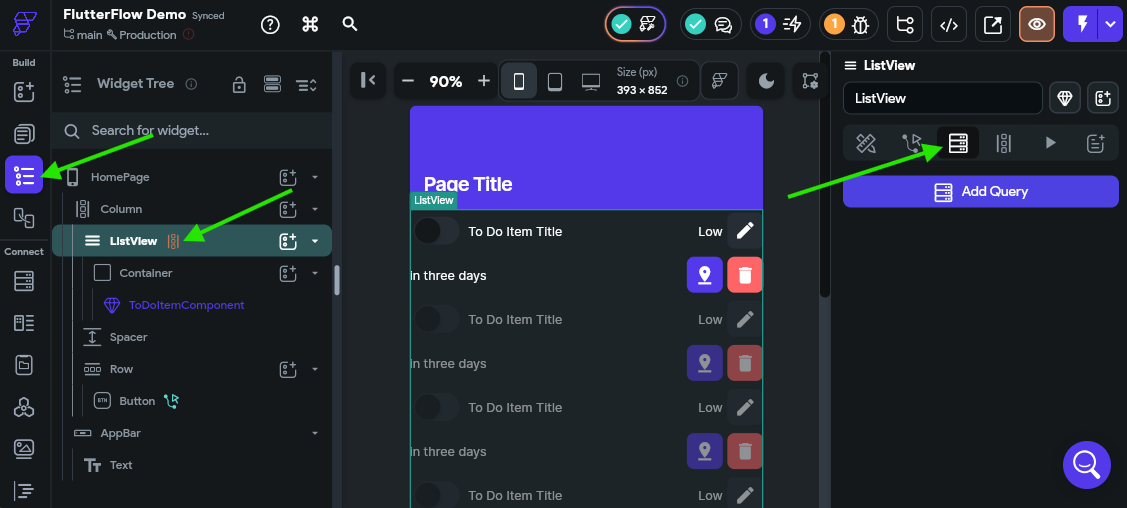Switch to the Documentation notes tab
Viewport: 1127px width, 508px height.
(x=1095, y=143)
